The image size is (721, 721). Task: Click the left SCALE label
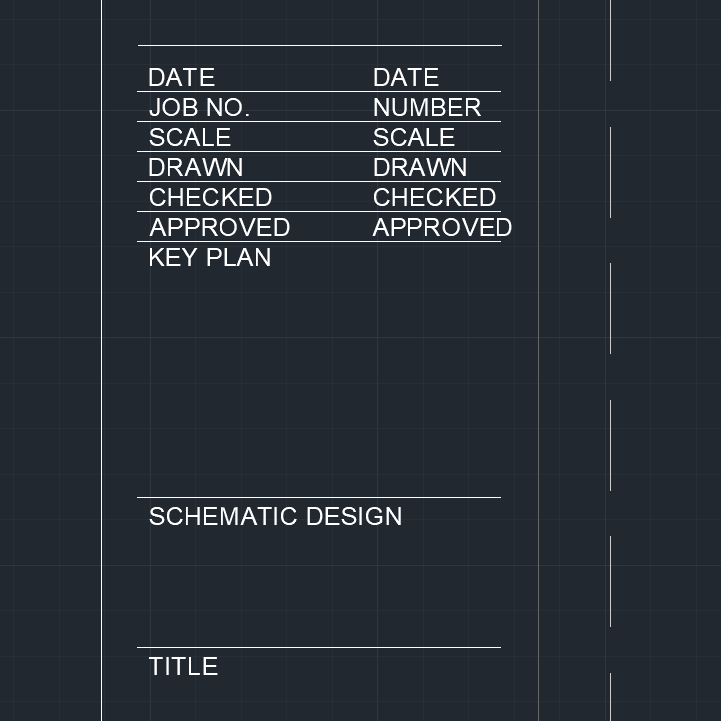tap(190, 137)
